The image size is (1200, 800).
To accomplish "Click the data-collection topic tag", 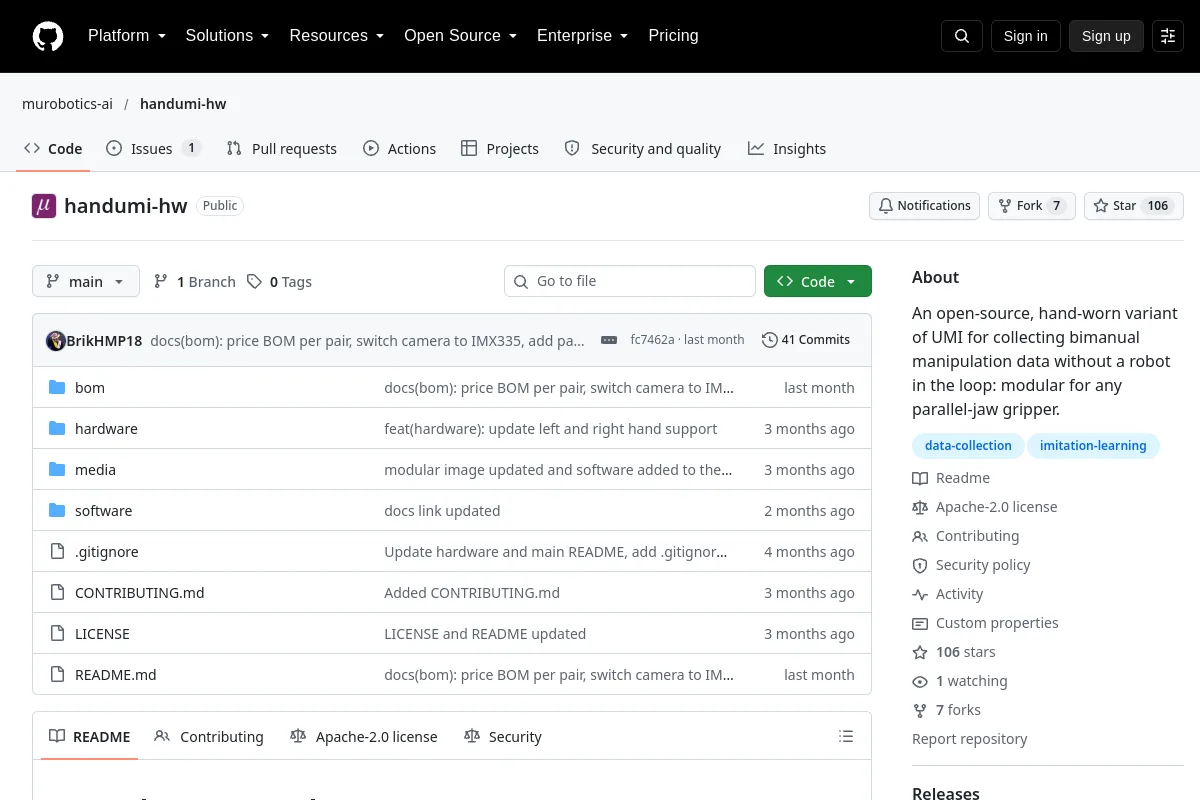I will coord(968,446).
